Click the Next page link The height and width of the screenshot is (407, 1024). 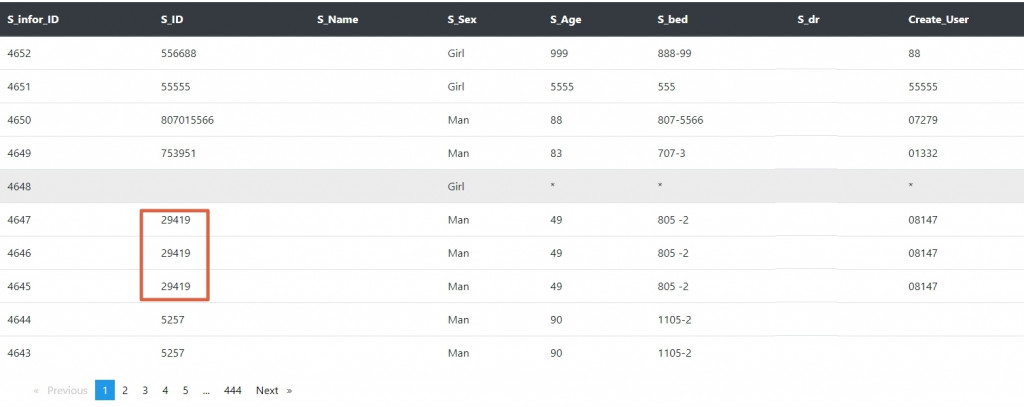point(274,391)
